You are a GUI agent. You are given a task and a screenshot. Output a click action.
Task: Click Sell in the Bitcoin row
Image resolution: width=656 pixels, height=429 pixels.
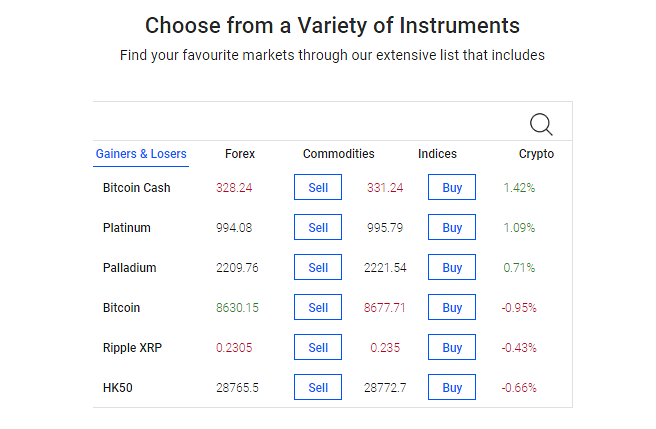pyautogui.click(x=318, y=307)
